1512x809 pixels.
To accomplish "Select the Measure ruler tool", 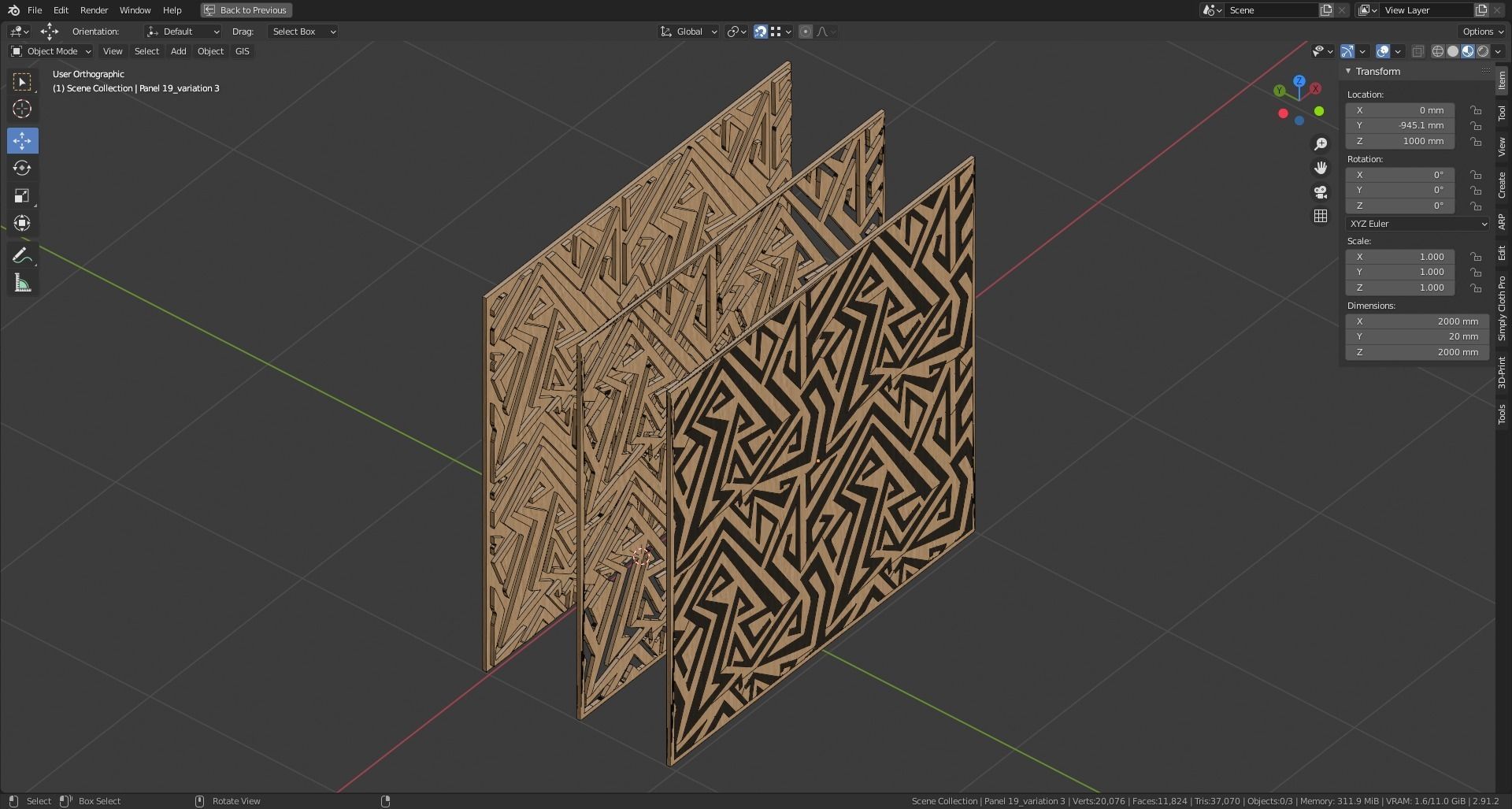I will pos(22,283).
